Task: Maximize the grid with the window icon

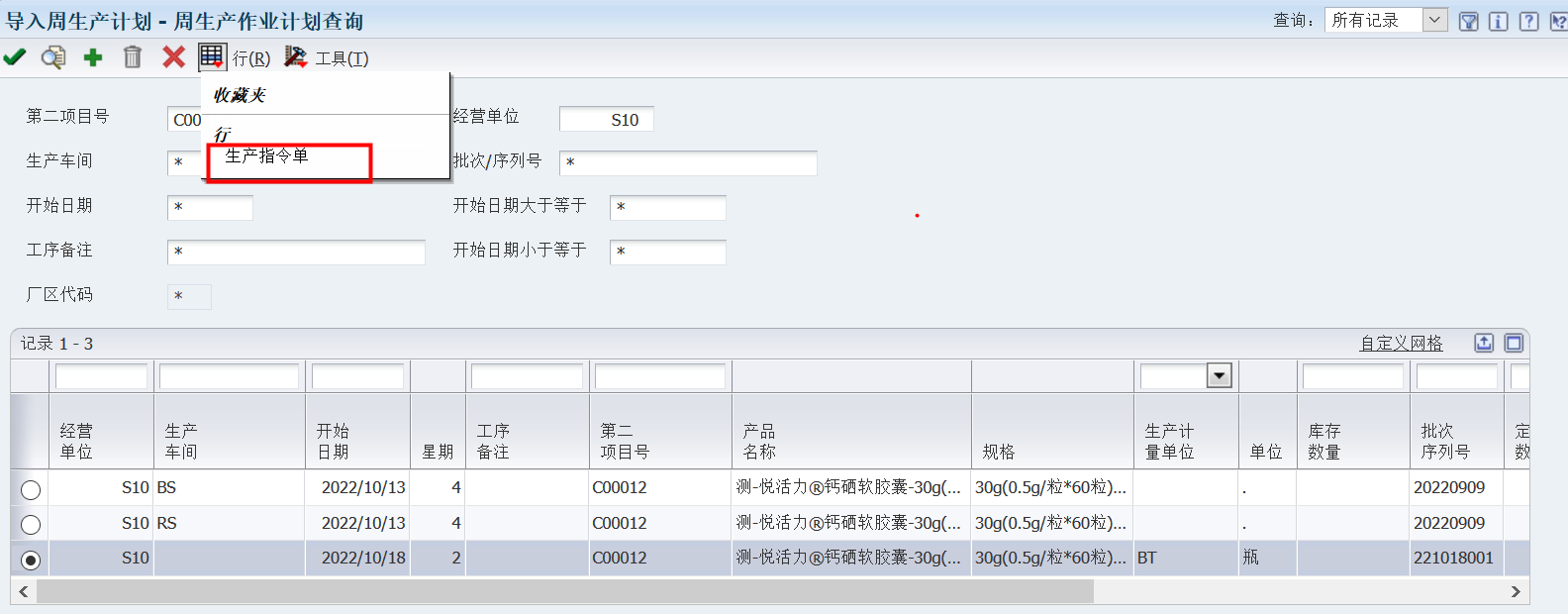Action: pos(1514,343)
